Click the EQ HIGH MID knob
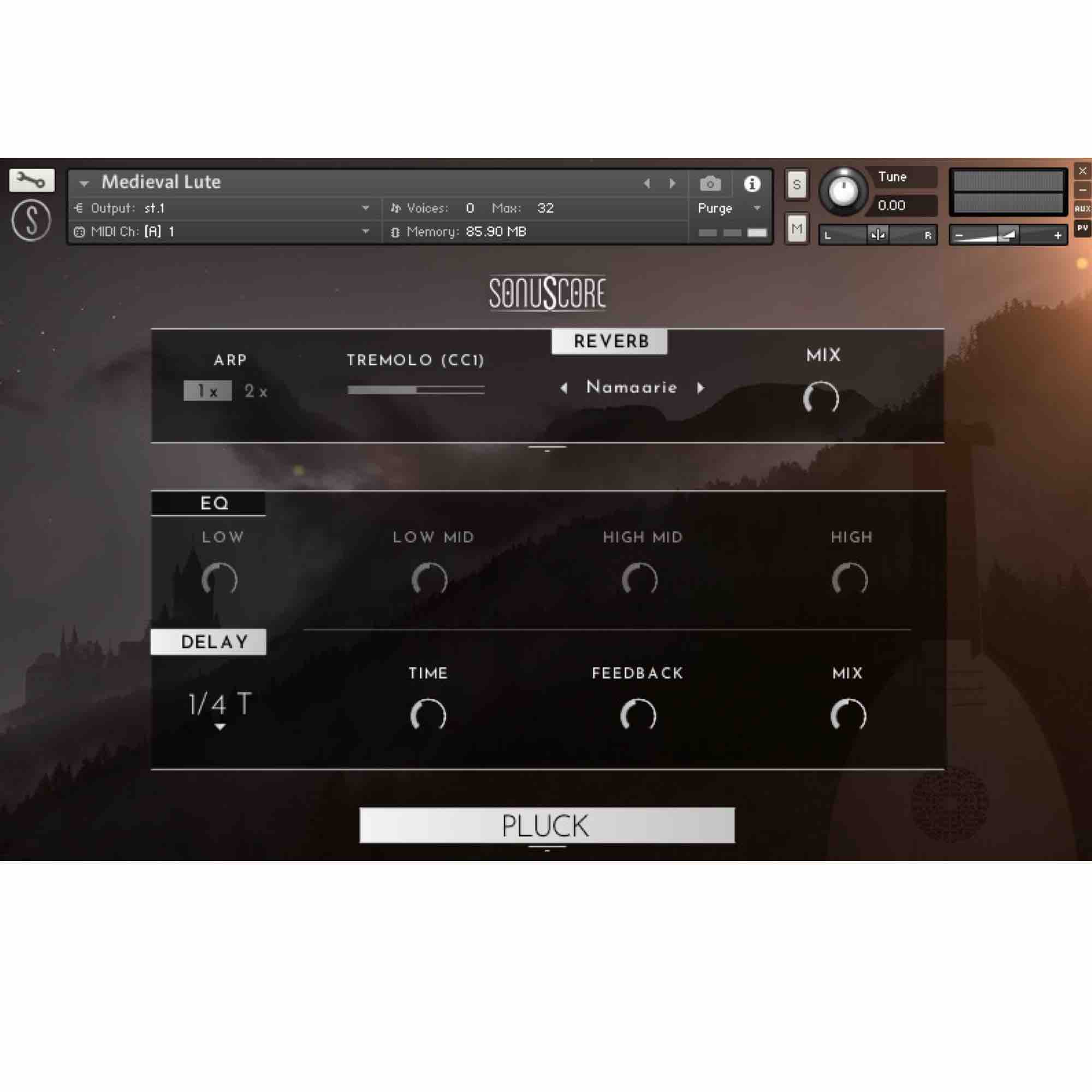This screenshot has height=1092, width=1092. click(639, 579)
